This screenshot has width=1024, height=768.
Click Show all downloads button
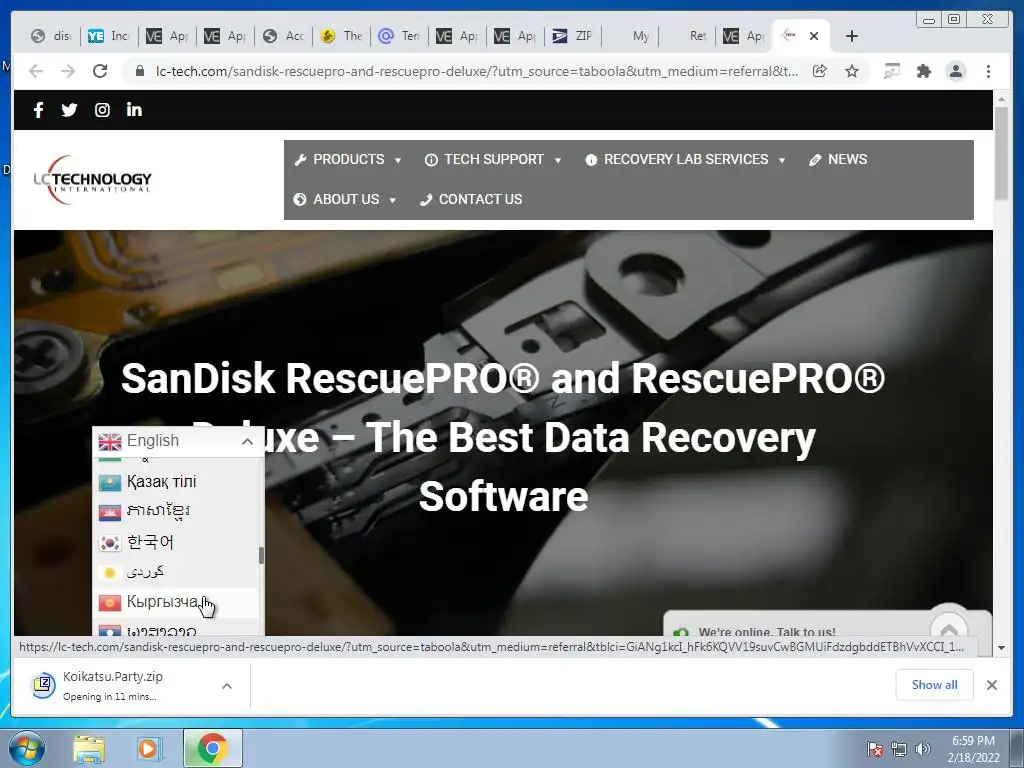(935, 685)
